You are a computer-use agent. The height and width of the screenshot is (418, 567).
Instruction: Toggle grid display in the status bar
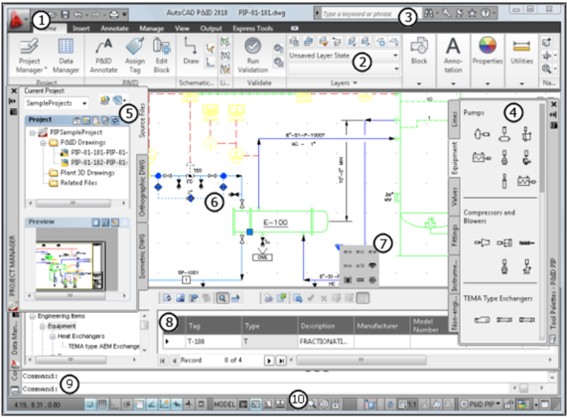[103, 404]
